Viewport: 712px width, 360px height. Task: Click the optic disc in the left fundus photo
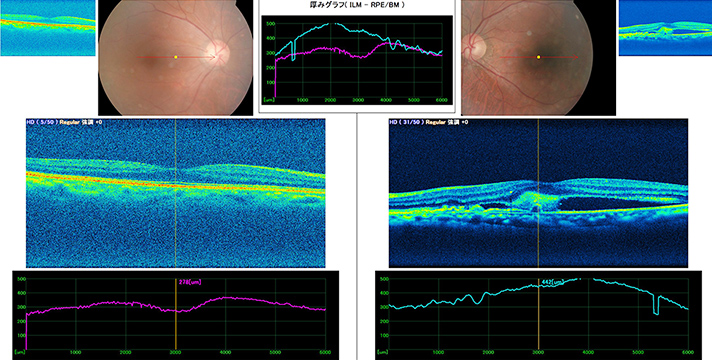tap(219, 51)
